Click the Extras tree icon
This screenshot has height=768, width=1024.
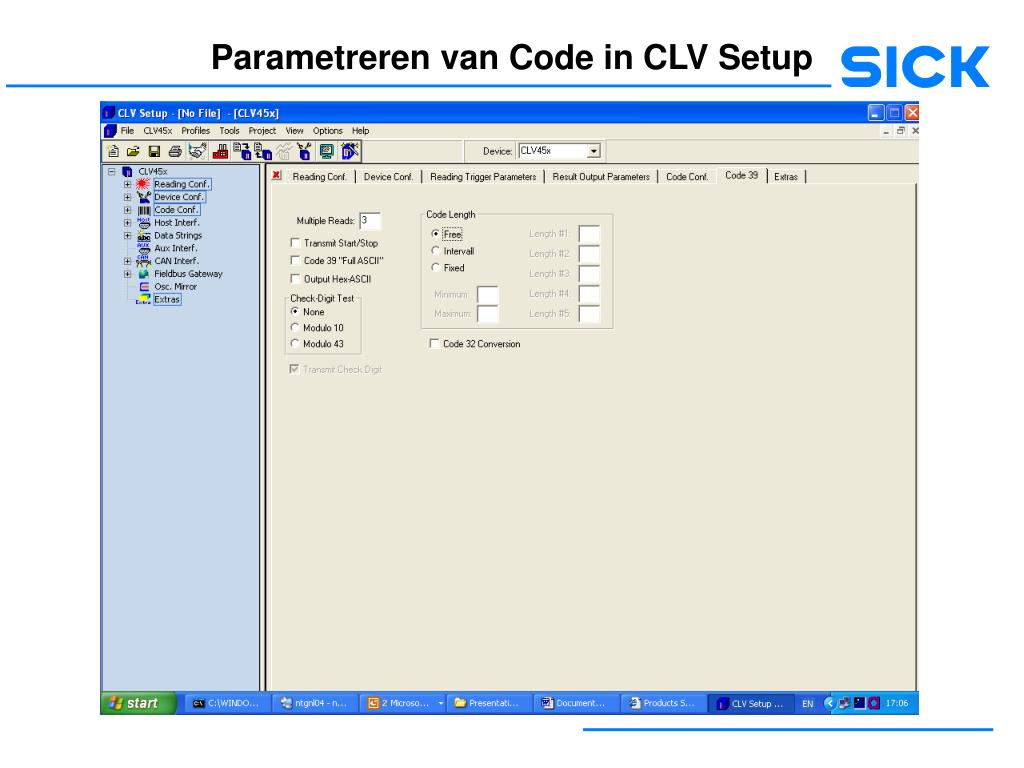pos(143,299)
